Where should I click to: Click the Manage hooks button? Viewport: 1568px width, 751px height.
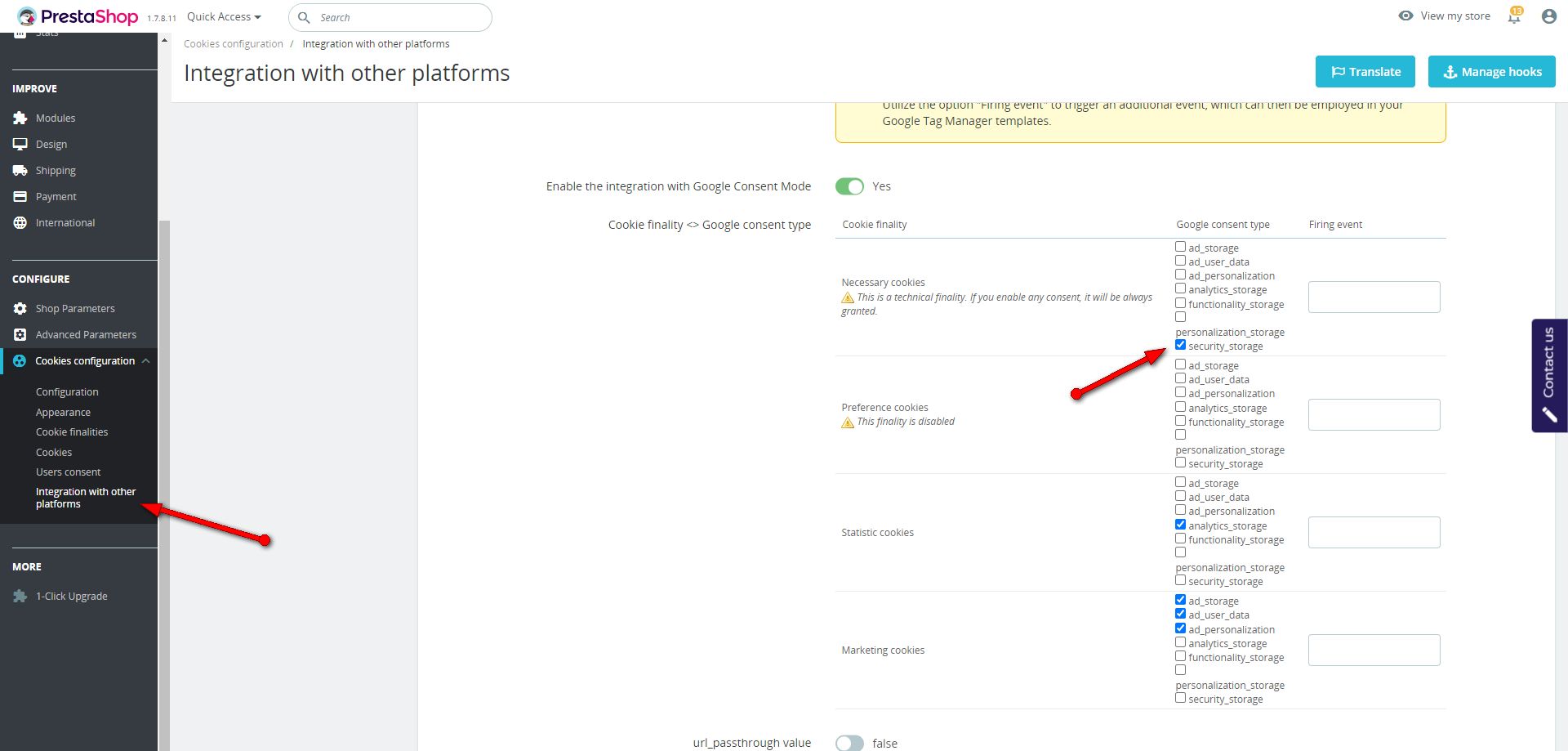[1491, 72]
